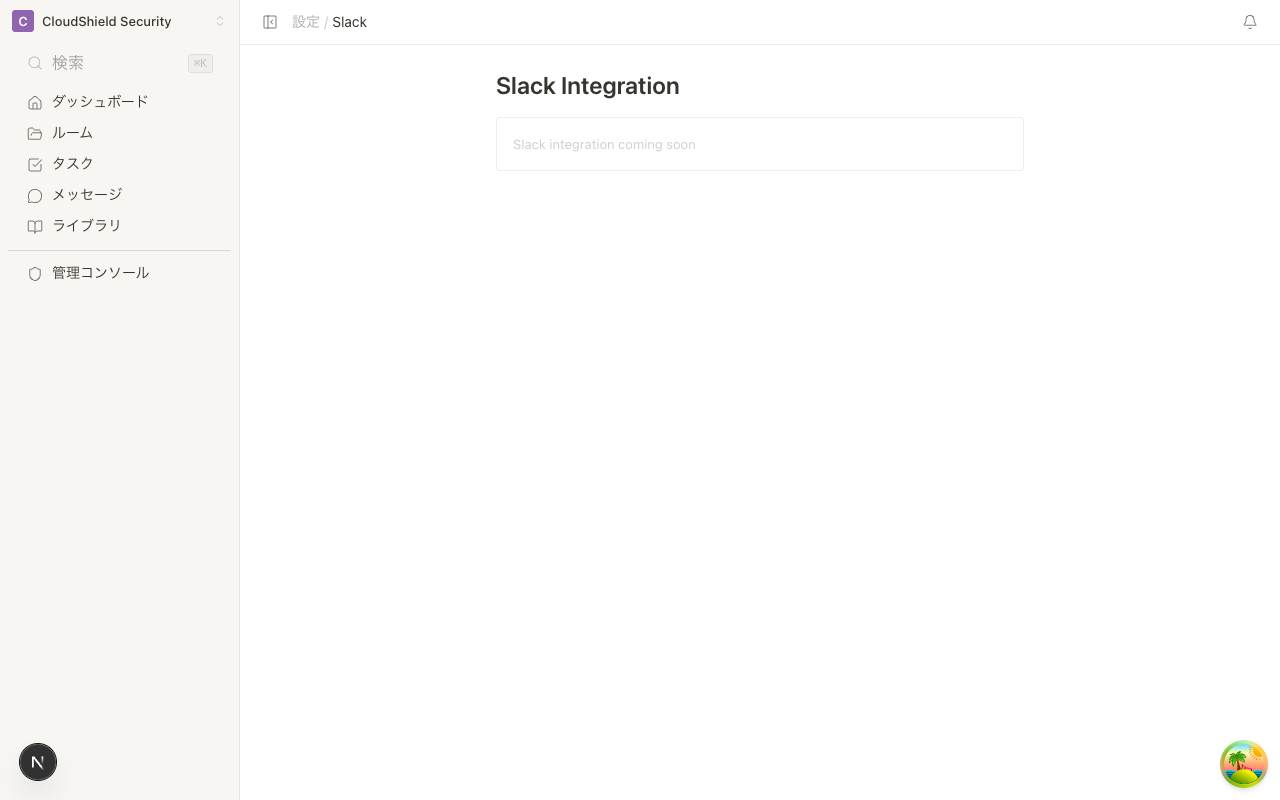The width and height of the screenshot is (1280, 800).
Task: Collapse the sidebar with the panel icon
Action: tap(270, 22)
